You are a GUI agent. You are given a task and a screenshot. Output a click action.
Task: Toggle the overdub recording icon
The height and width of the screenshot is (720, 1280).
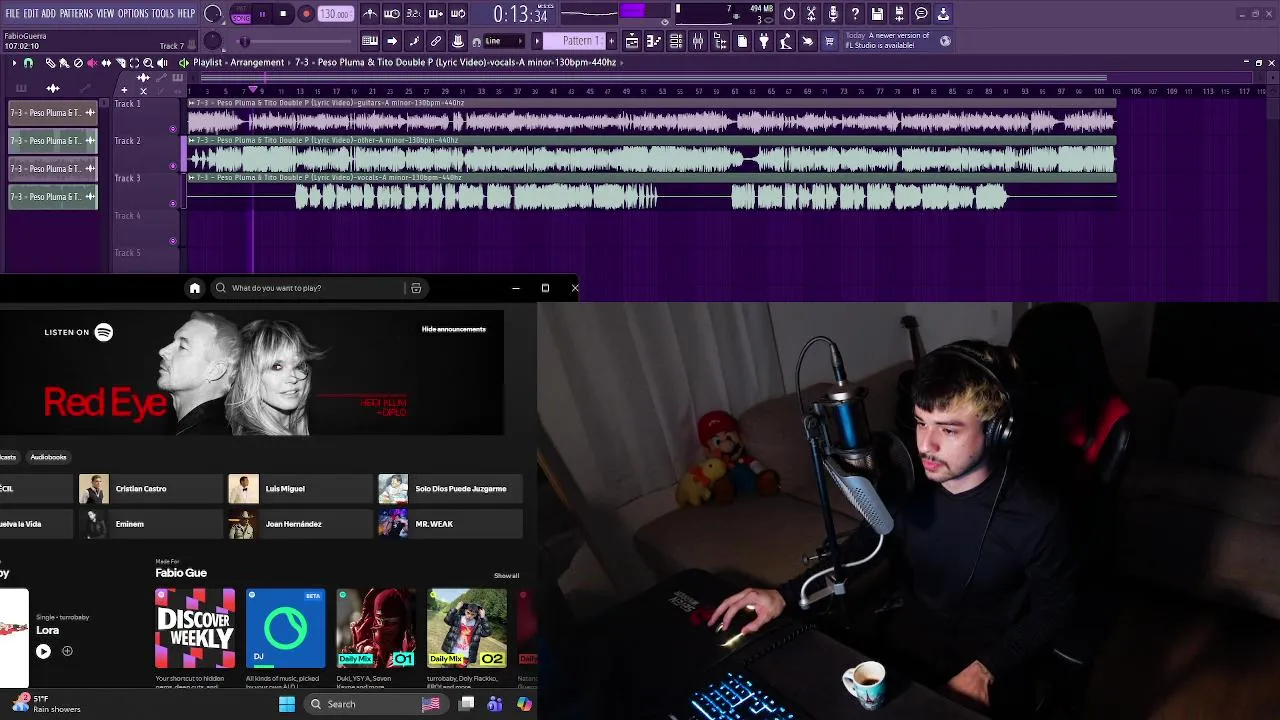[436, 14]
